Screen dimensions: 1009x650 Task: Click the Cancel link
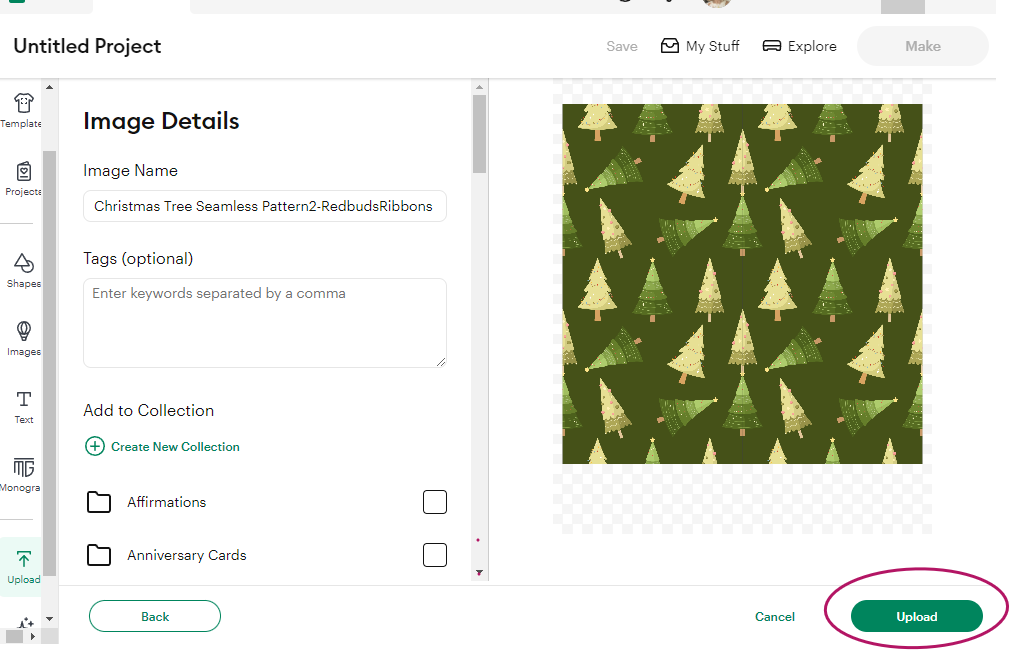click(x=775, y=617)
